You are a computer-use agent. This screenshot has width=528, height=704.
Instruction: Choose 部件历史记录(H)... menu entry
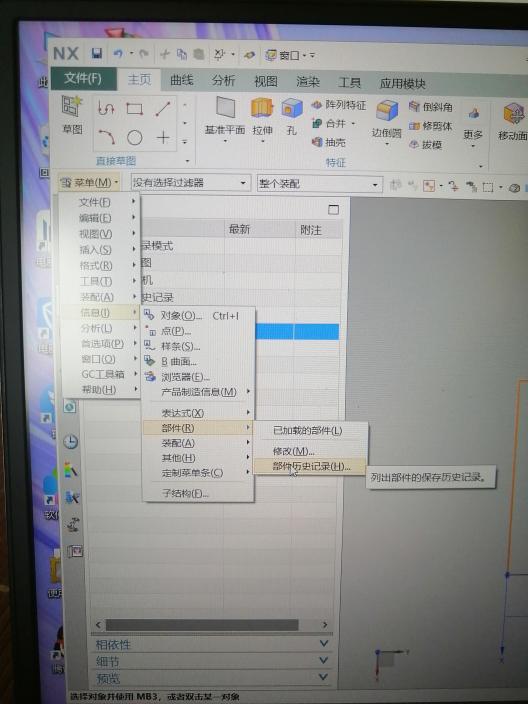point(310,466)
